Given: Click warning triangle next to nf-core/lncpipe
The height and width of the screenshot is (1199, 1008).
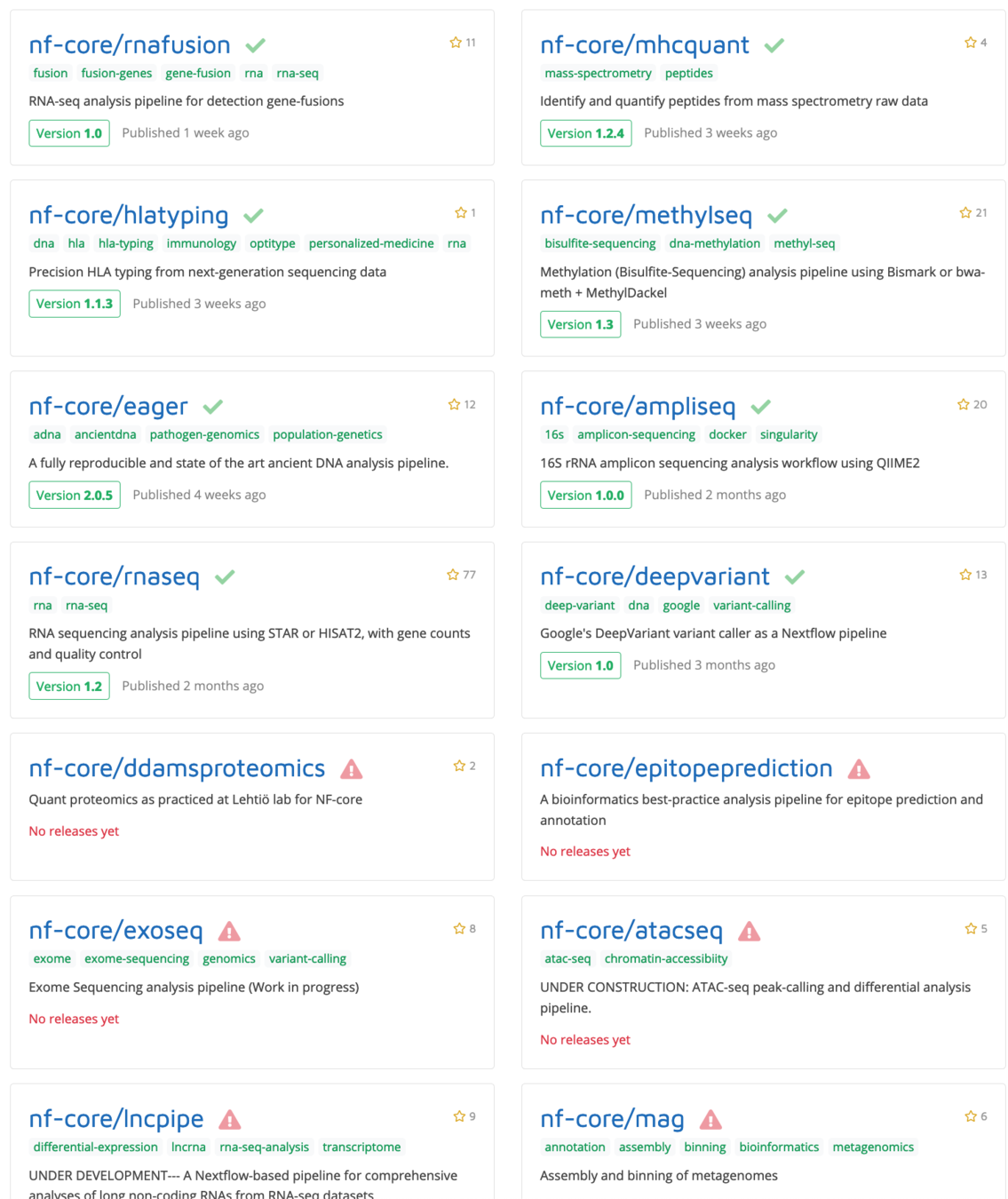Looking at the screenshot, I should pyautogui.click(x=230, y=1120).
